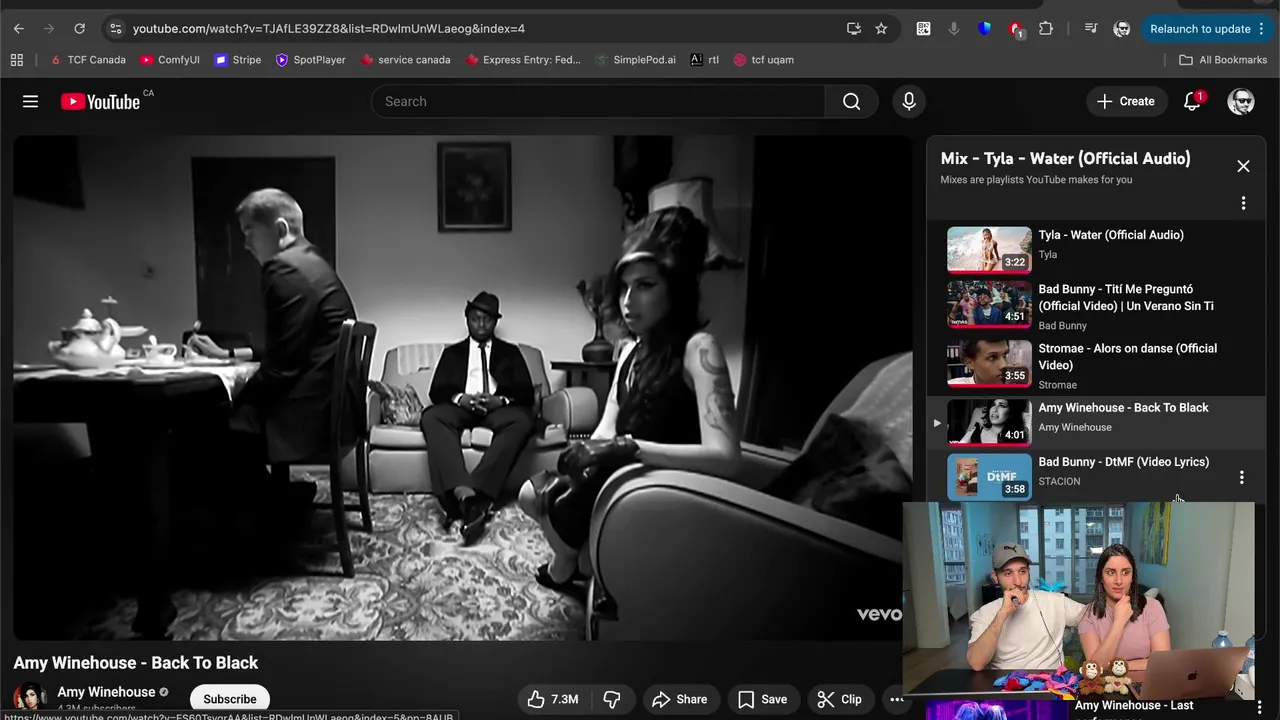Viewport: 1280px width, 720px height.
Task: Play Bad Bunny - Tití Me Preguntó thumbnail
Action: [x=989, y=304]
